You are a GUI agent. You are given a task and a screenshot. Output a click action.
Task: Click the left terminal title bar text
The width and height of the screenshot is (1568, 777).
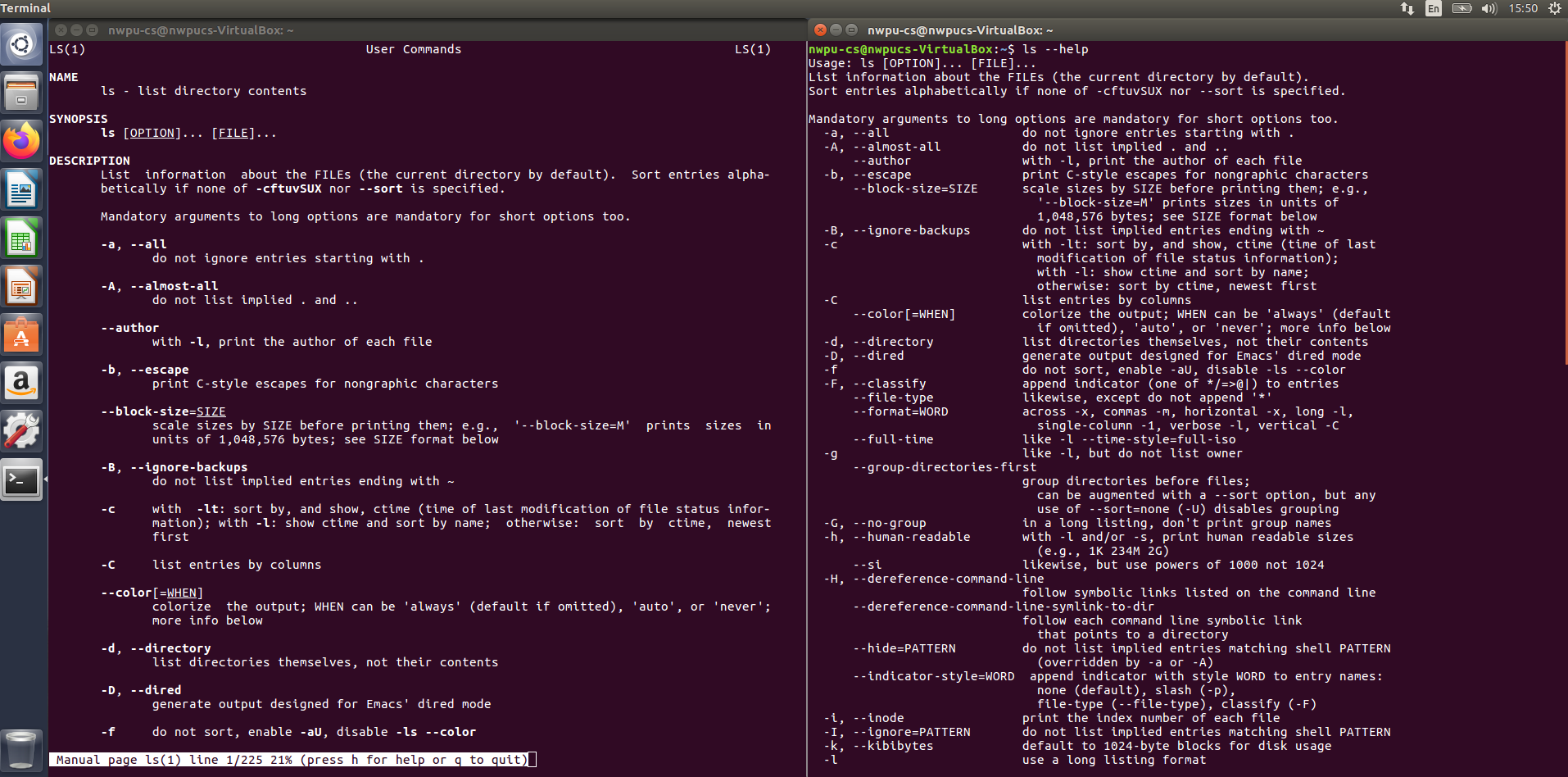point(201,30)
